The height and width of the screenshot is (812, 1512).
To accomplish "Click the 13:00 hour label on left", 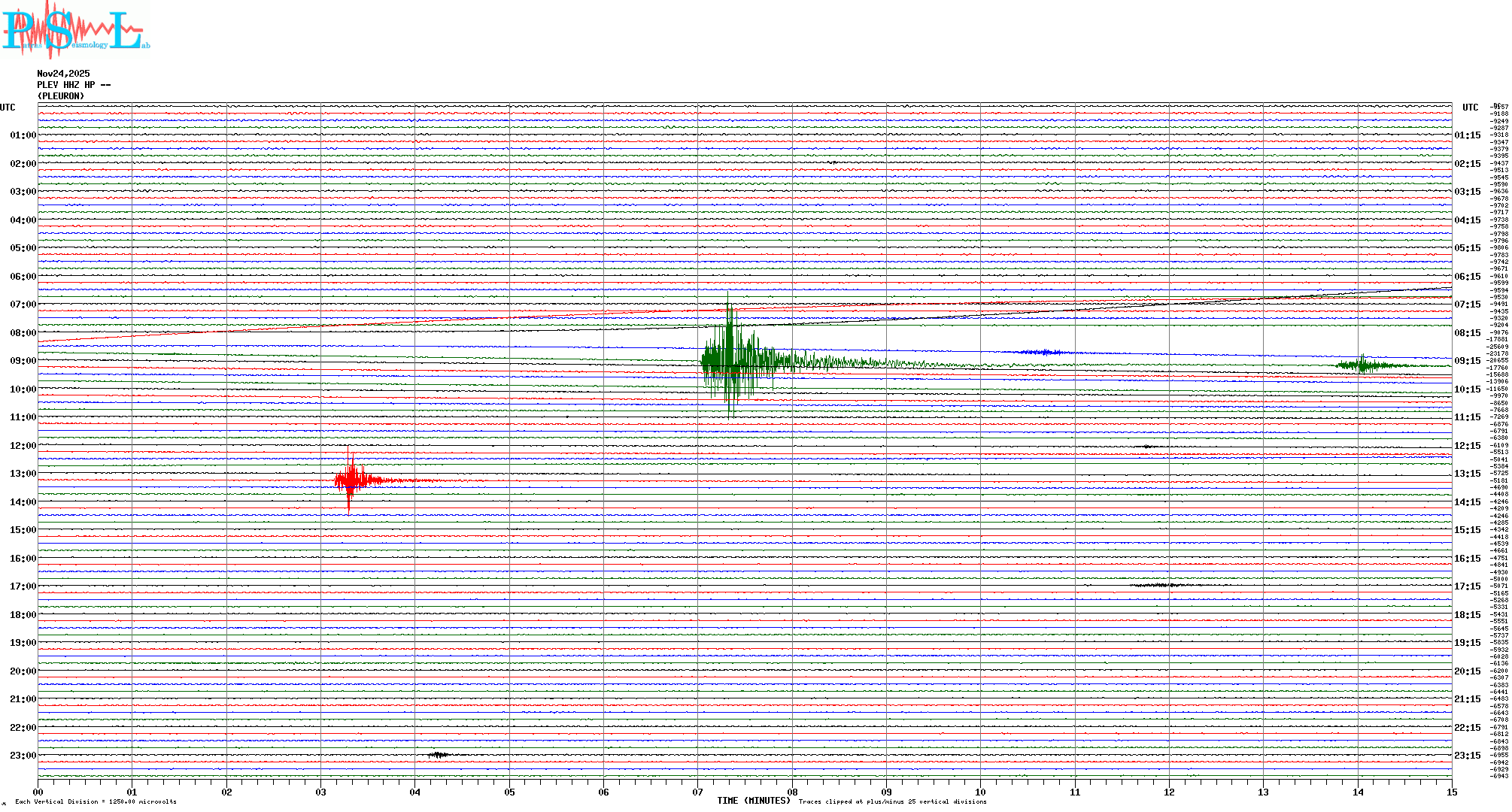I will [x=23, y=474].
